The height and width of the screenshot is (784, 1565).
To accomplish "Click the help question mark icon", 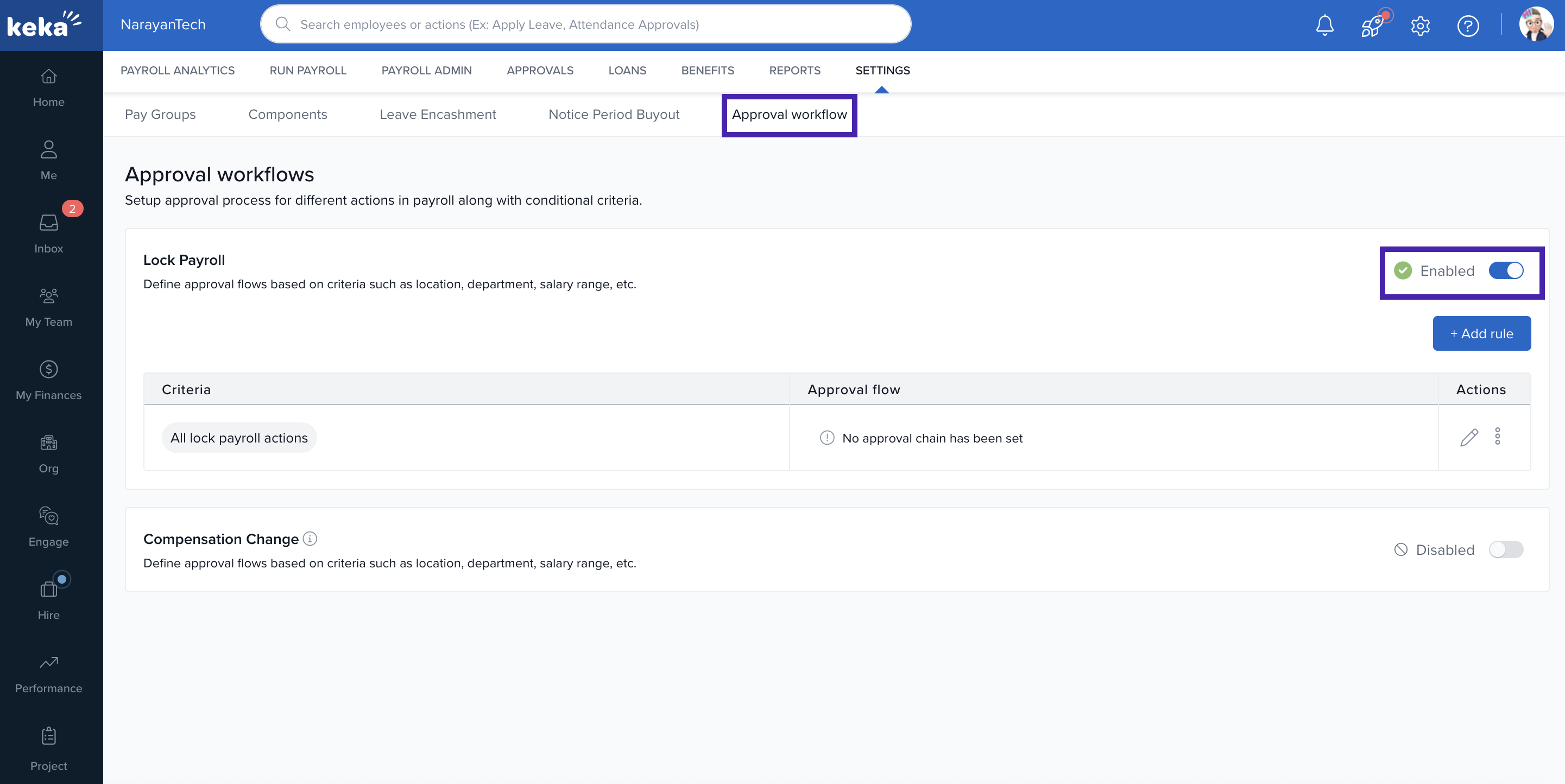I will (x=1468, y=26).
